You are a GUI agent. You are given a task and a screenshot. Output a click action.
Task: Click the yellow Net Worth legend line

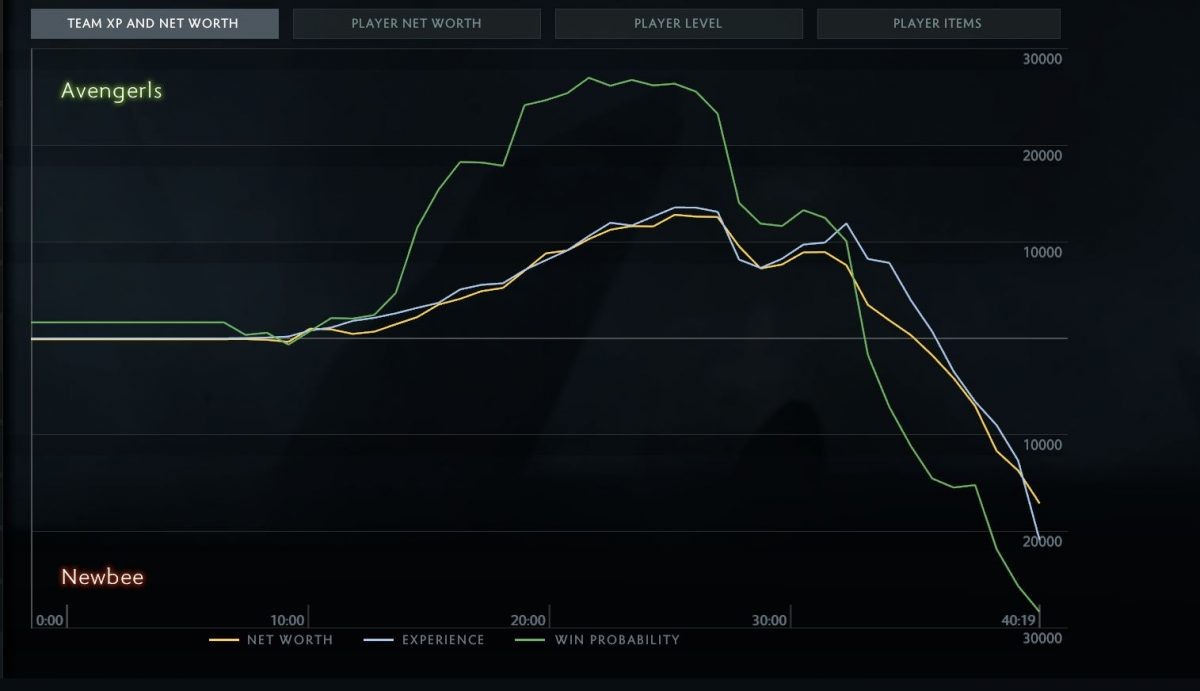point(223,640)
